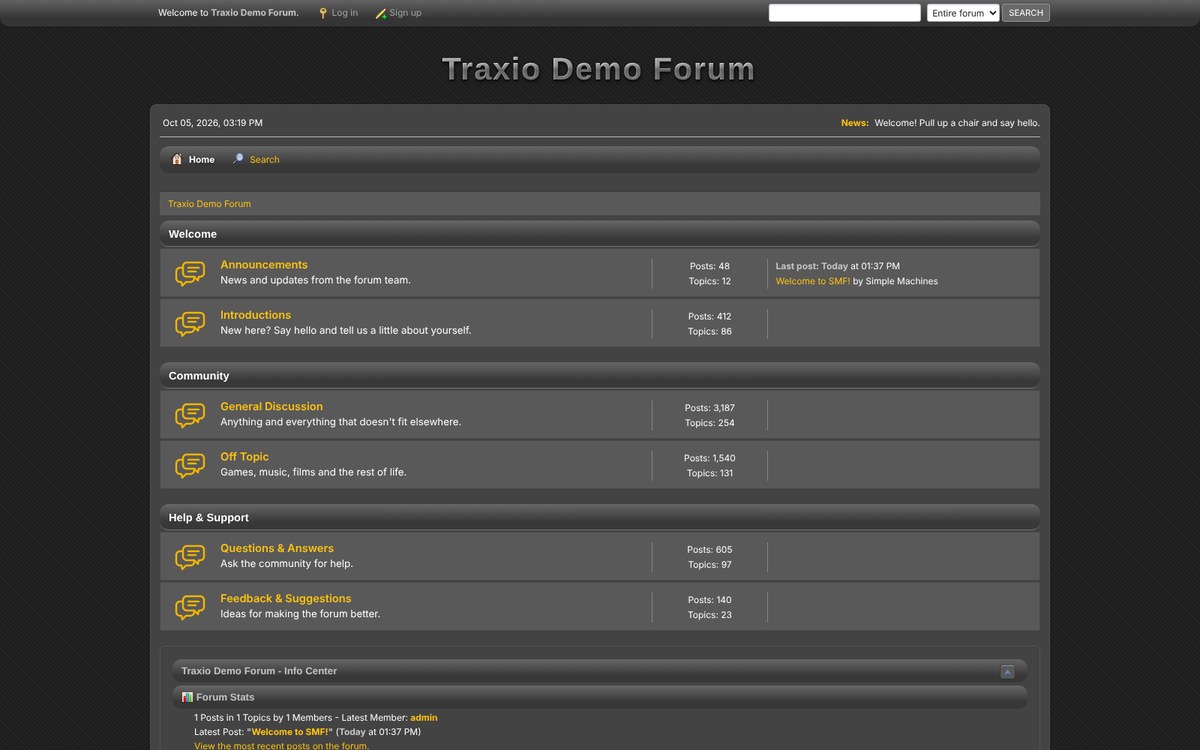Open the Home menu item
The image size is (1200, 750).
[193, 159]
